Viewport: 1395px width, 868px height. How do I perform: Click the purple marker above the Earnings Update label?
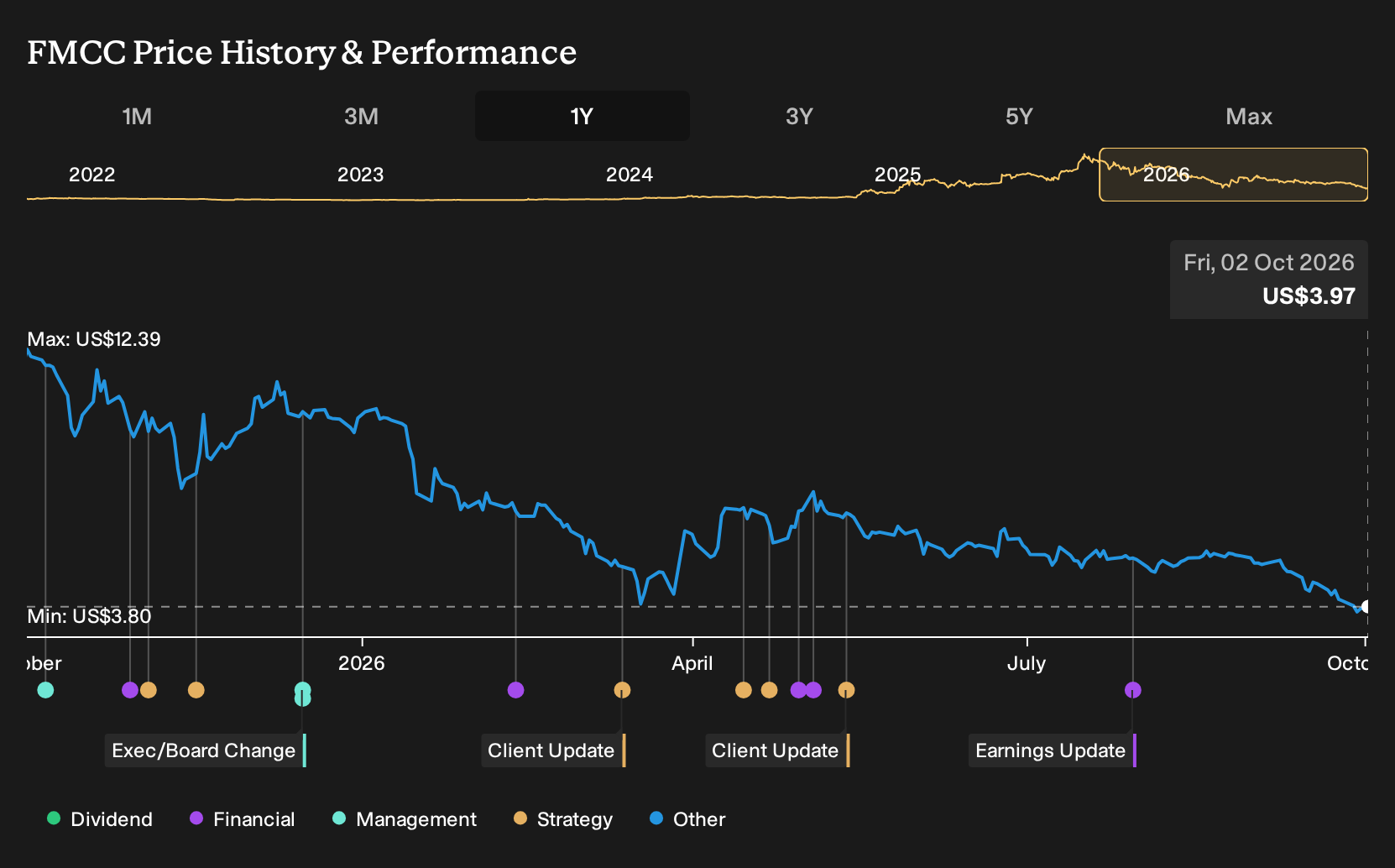[x=1133, y=690]
